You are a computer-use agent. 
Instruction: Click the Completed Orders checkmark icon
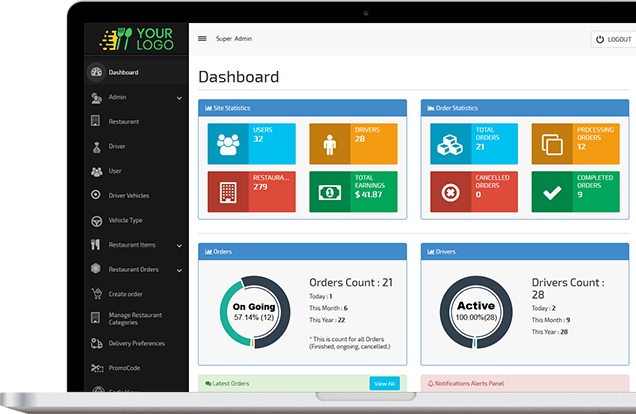552,193
